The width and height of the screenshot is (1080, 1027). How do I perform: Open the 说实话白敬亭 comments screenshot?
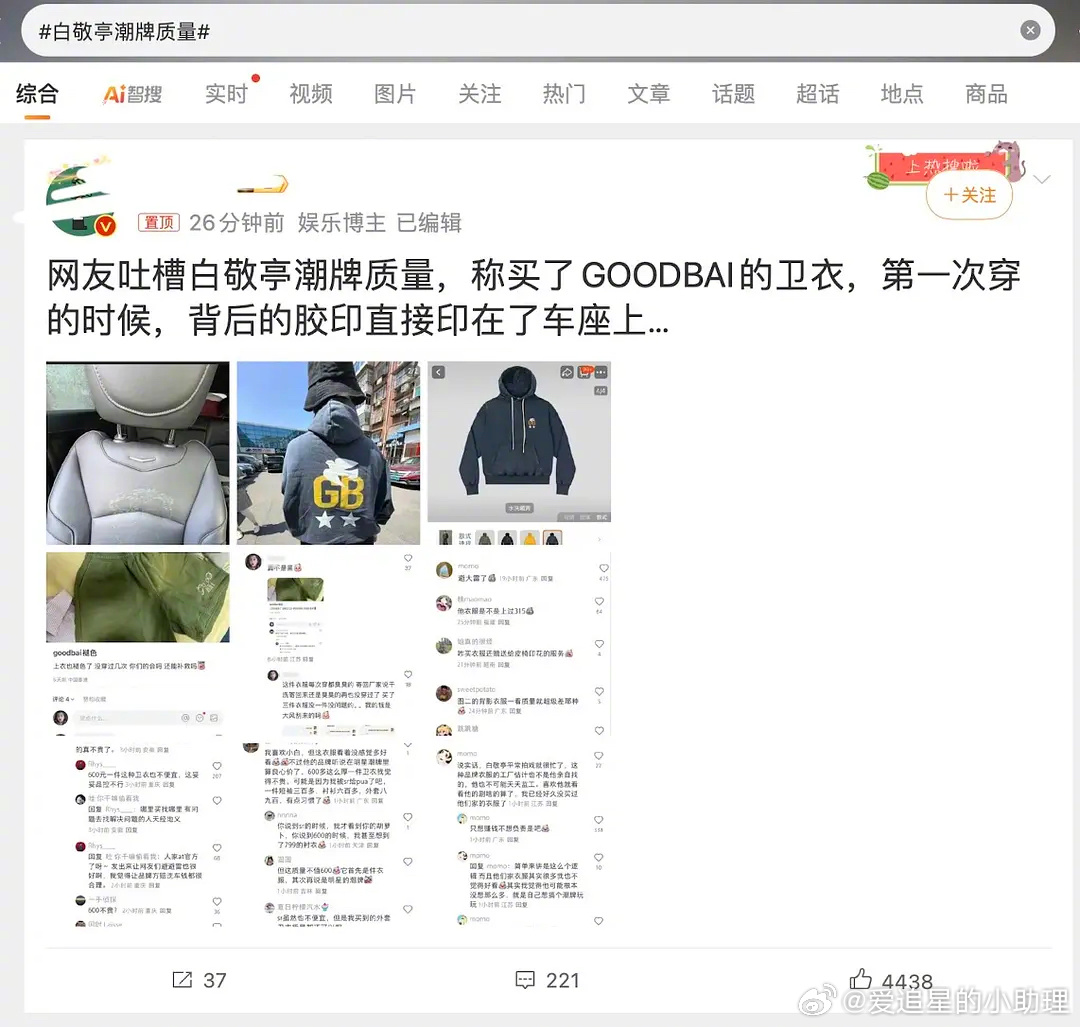pos(519,834)
